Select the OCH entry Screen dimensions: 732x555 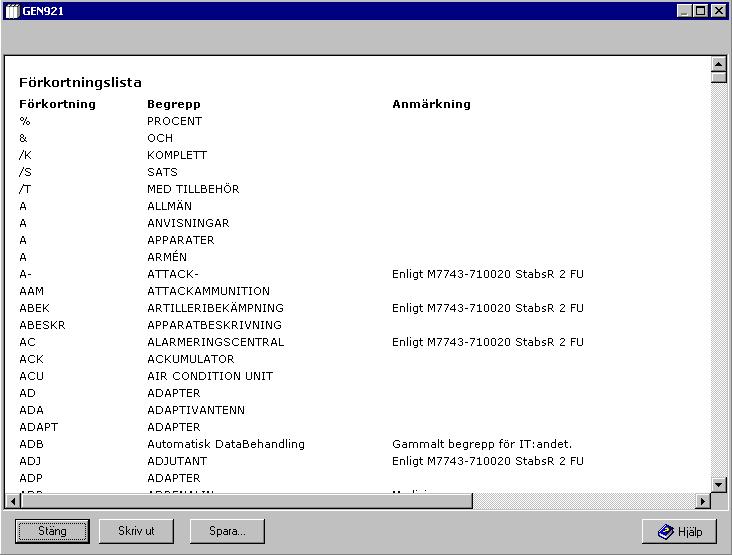tap(160, 138)
